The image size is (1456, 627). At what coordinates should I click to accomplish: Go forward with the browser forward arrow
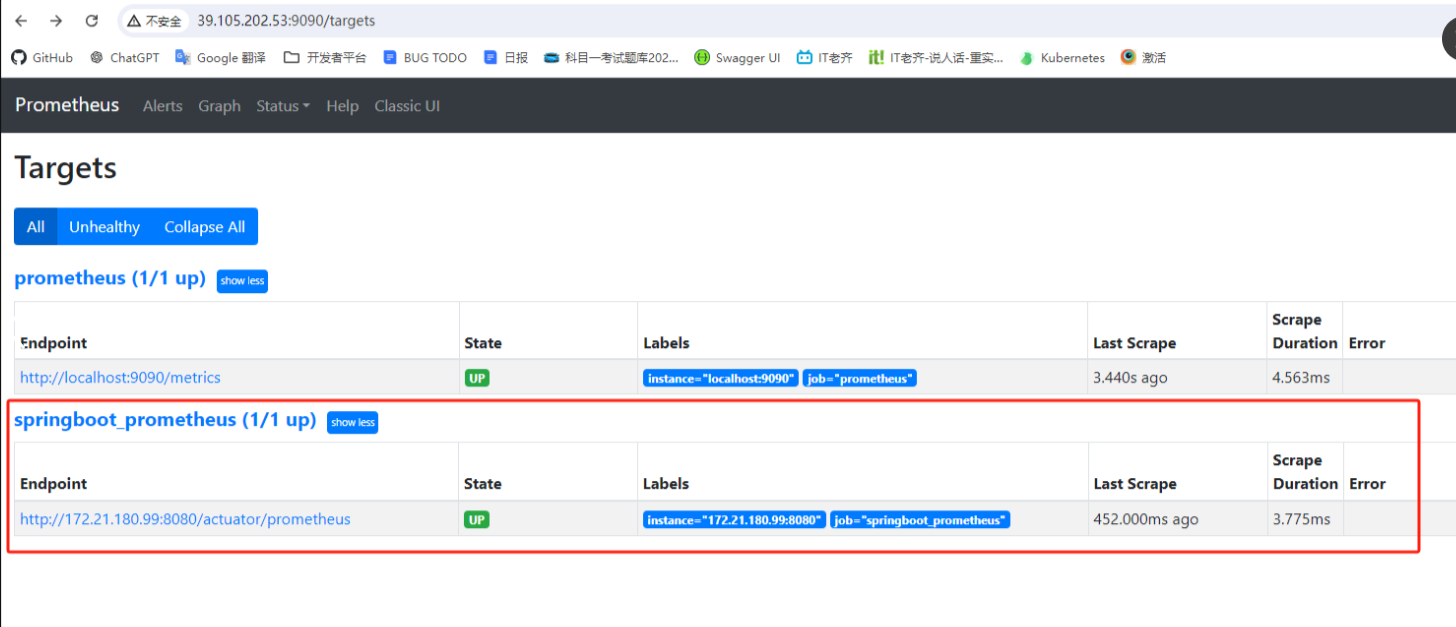(x=56, y=21)
